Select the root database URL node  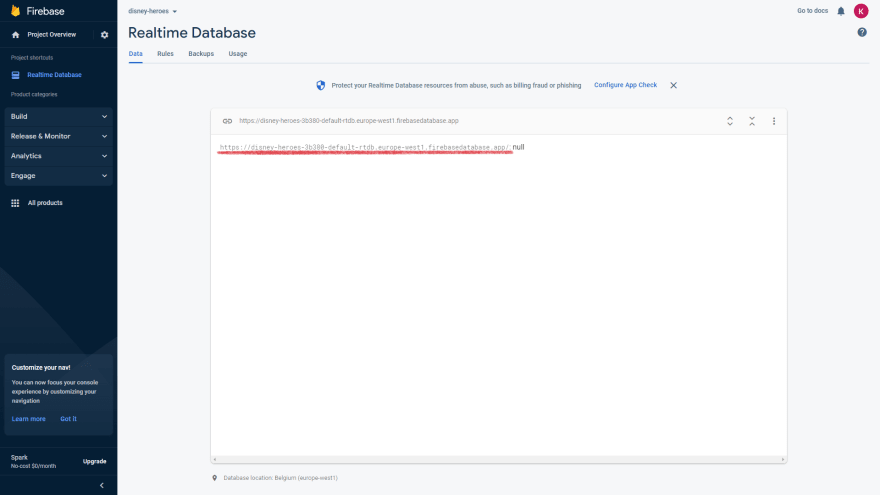(x=365, y=148)
